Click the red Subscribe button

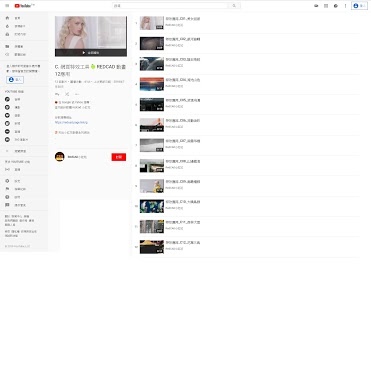tap(119, 157)
